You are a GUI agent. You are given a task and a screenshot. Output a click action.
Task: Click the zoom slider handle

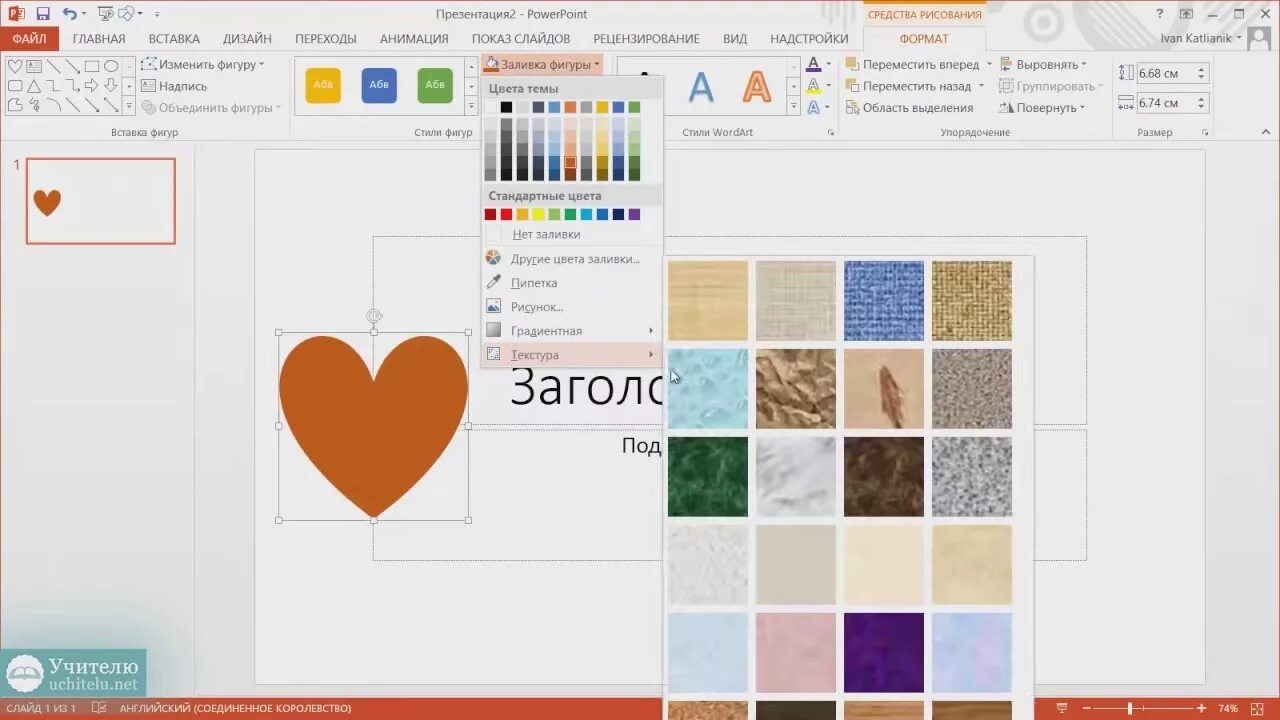coord(1130,708)
